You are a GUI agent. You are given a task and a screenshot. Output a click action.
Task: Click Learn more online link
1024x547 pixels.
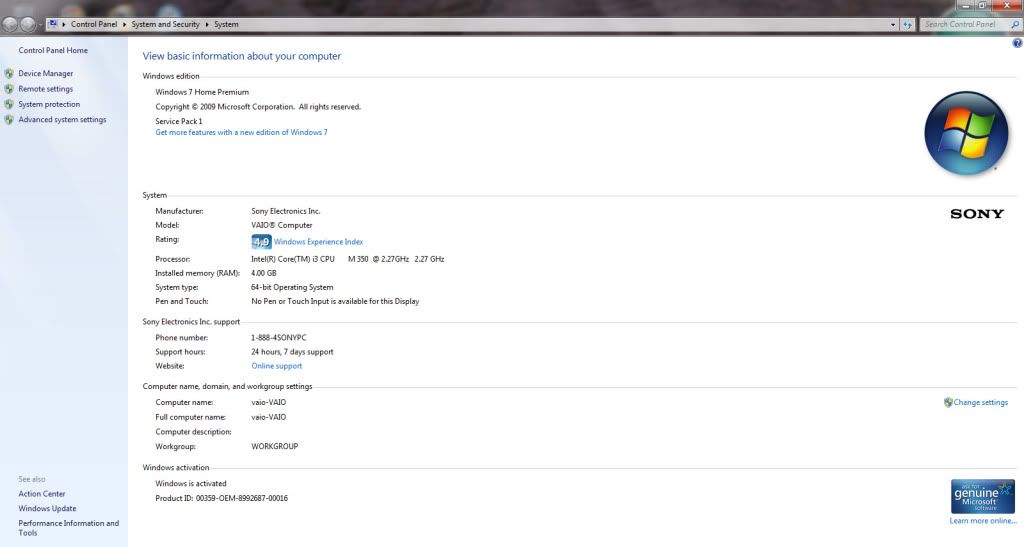(x=983, y=521)
